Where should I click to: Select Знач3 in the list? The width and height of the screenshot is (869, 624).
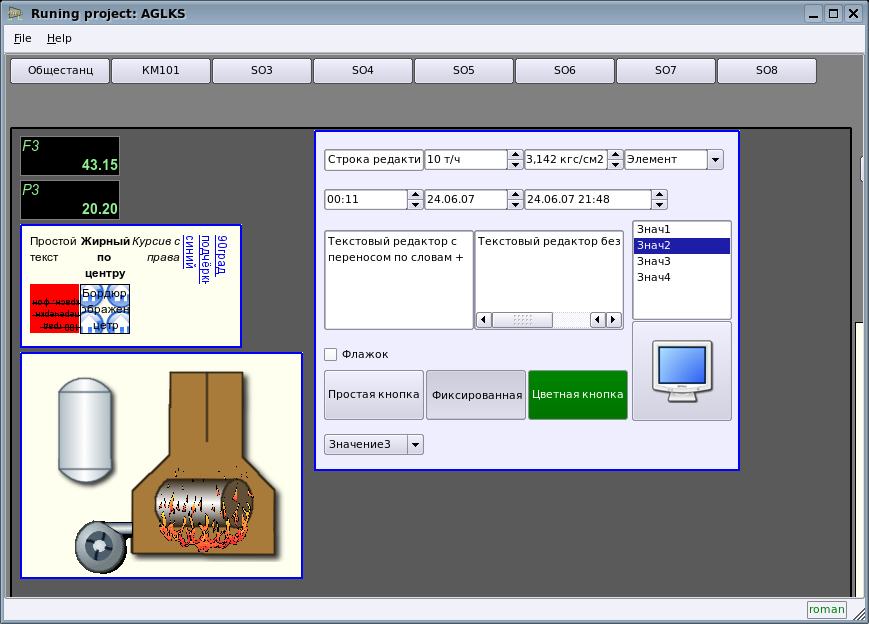point(654,261)
